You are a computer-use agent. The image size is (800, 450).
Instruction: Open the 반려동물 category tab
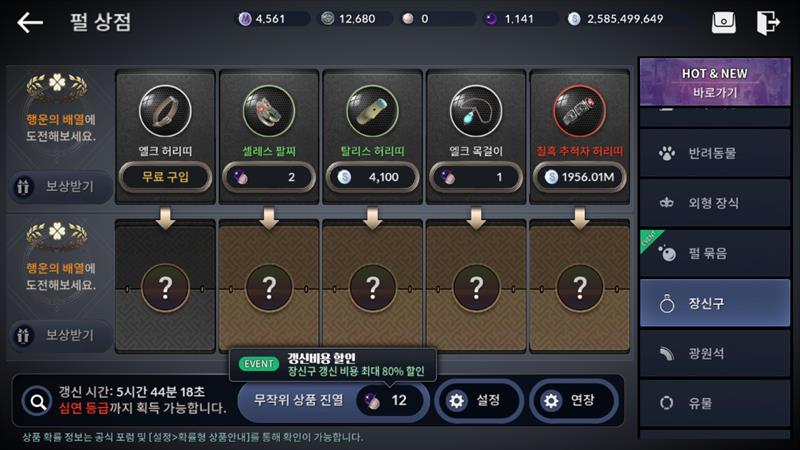[715, 153]
